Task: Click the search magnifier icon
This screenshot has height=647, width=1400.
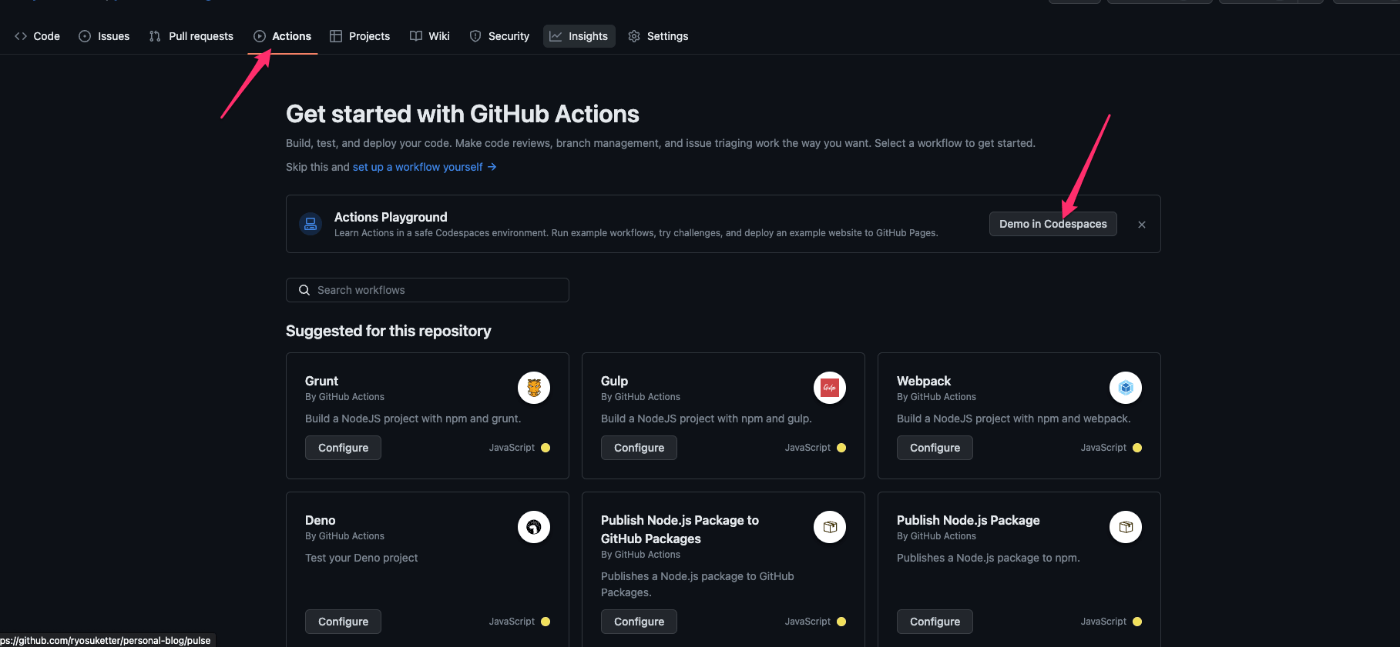Action: click(x=304, y=290)
